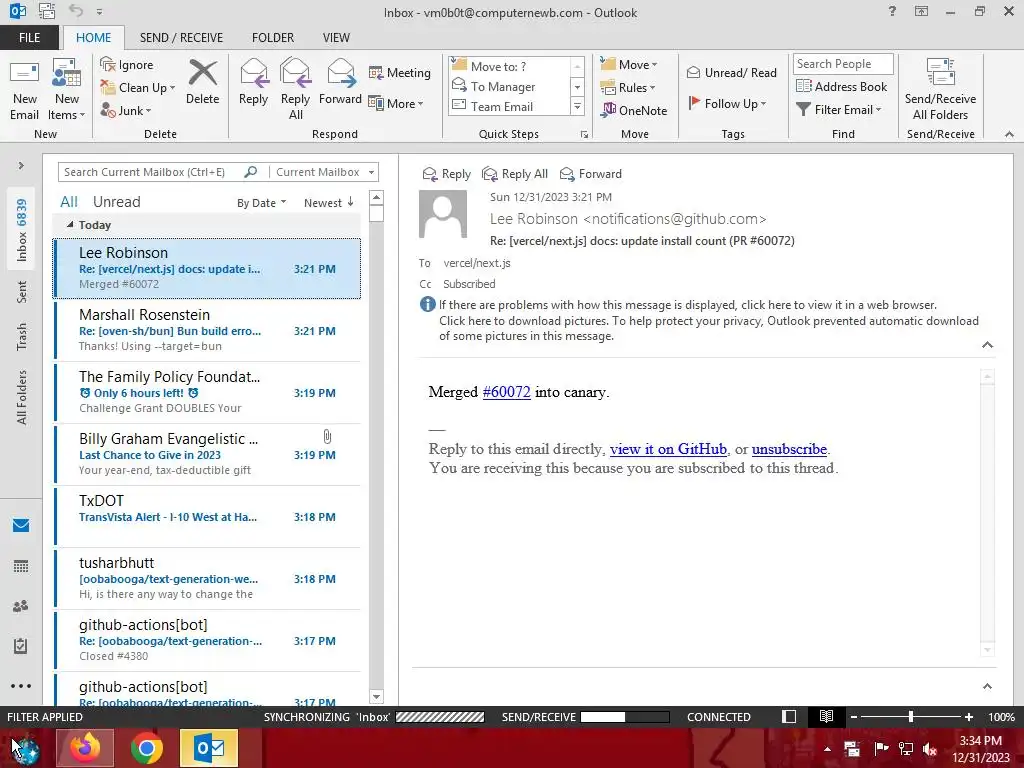Click Reply in the reading pane
The width and height of the screenshot is (1024, 768).
click(446, 174)
